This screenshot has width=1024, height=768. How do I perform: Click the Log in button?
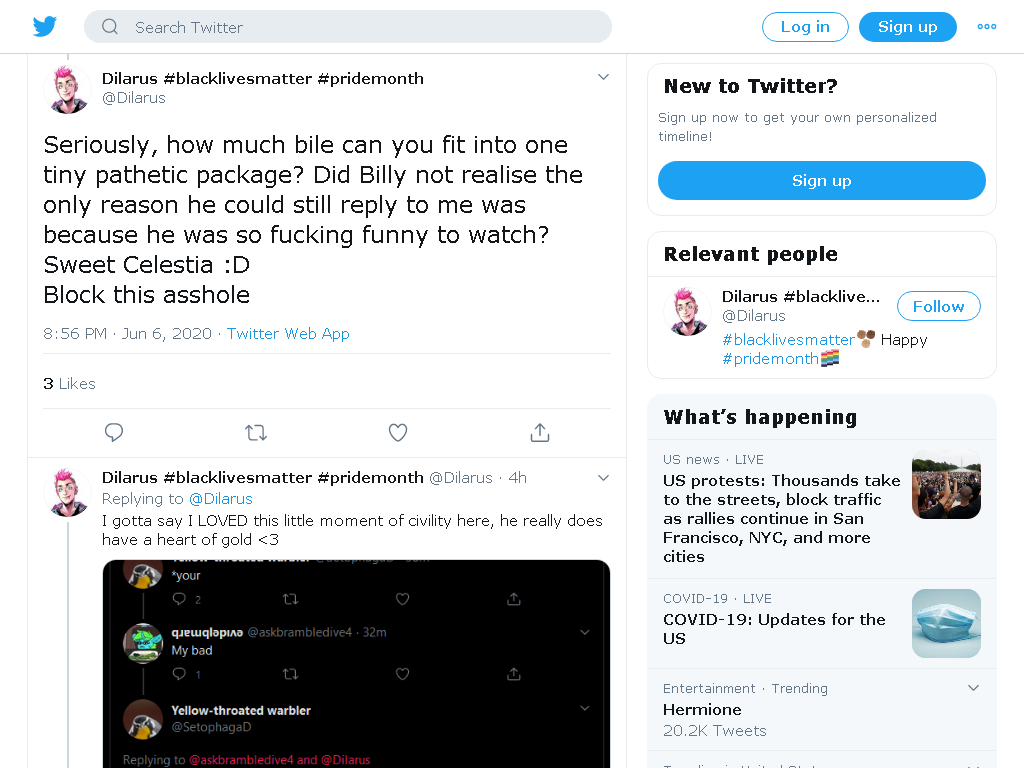(x=805, y=27)
